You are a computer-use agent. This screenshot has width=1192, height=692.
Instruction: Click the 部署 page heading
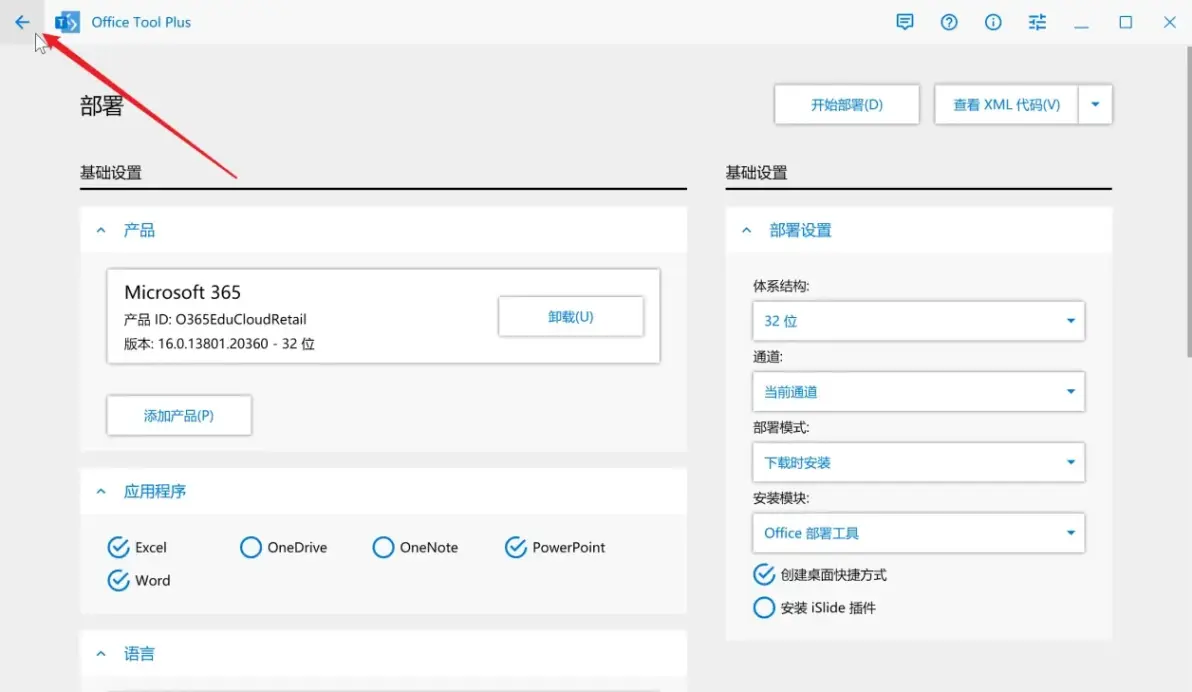(x=101, y=106)
